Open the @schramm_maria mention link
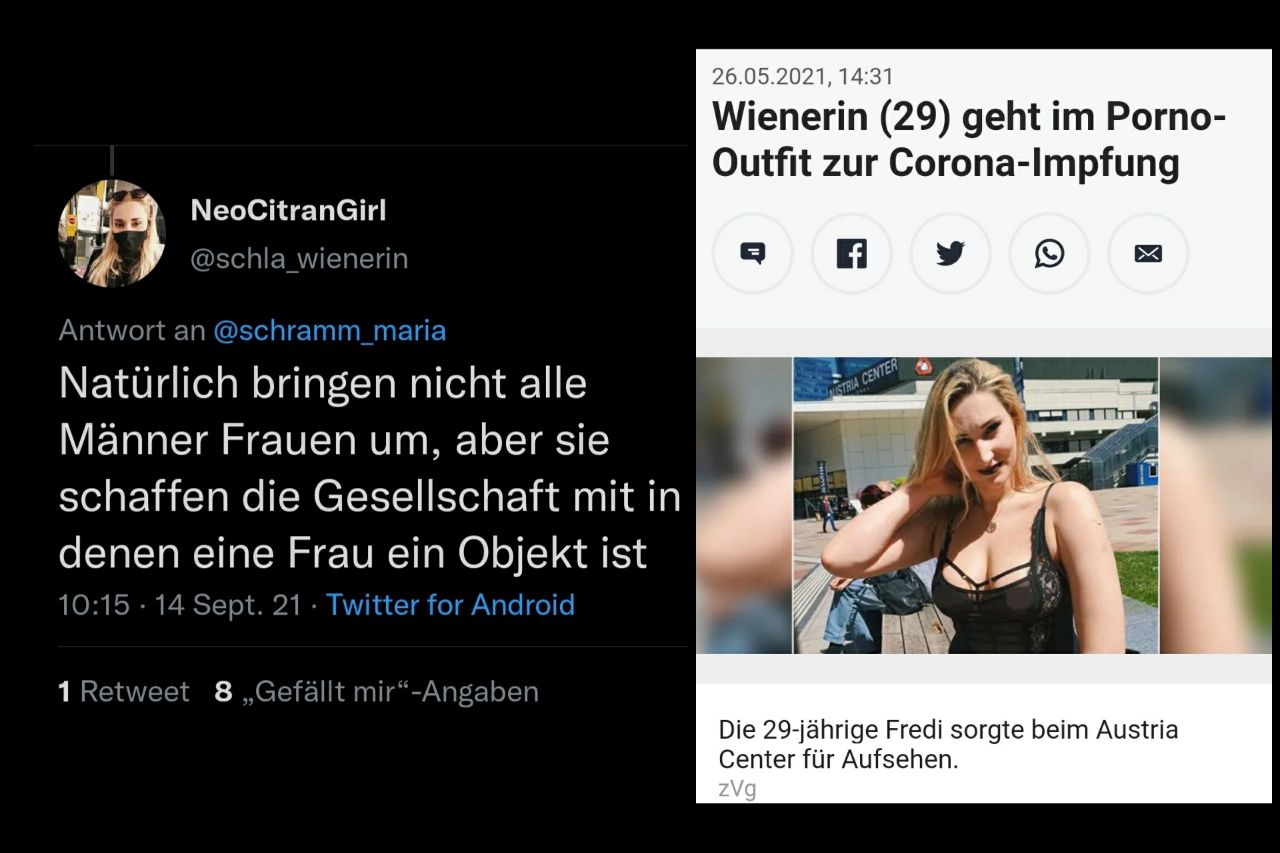This screenshot has width=1280, height=853. click(330, 330)
